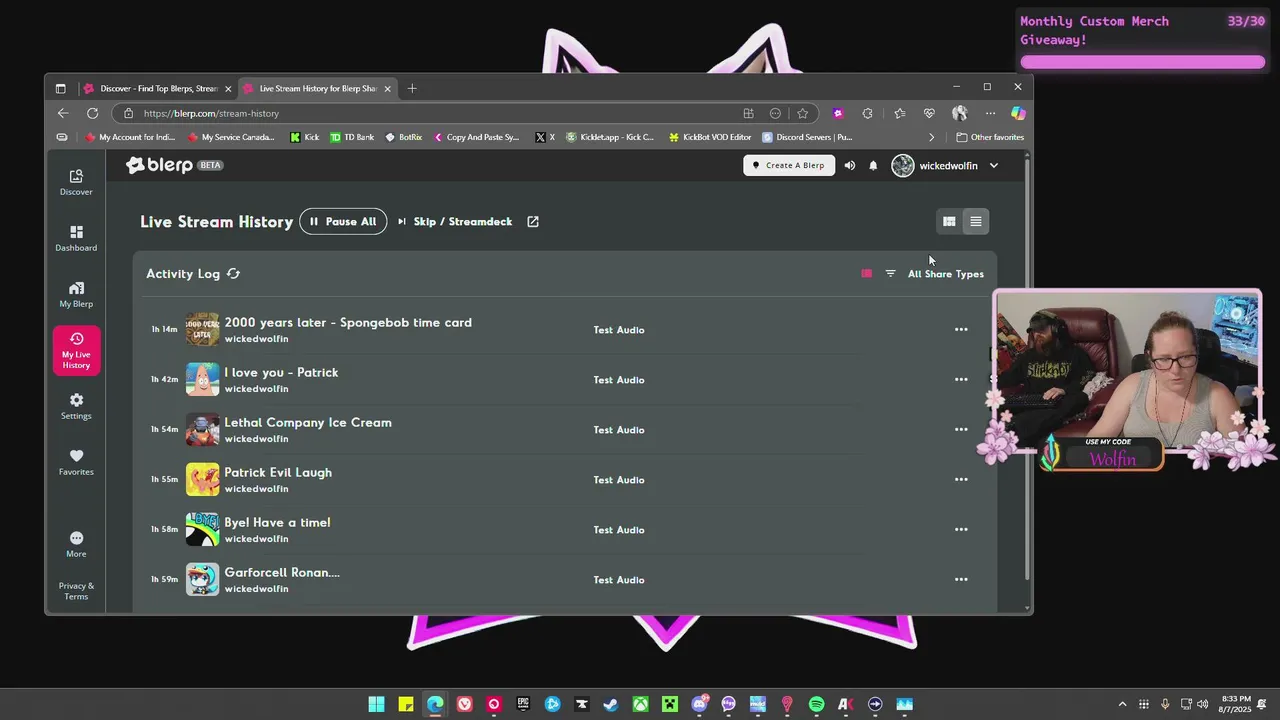
Task: Click the blerp.com address bar
Action: 430,113
